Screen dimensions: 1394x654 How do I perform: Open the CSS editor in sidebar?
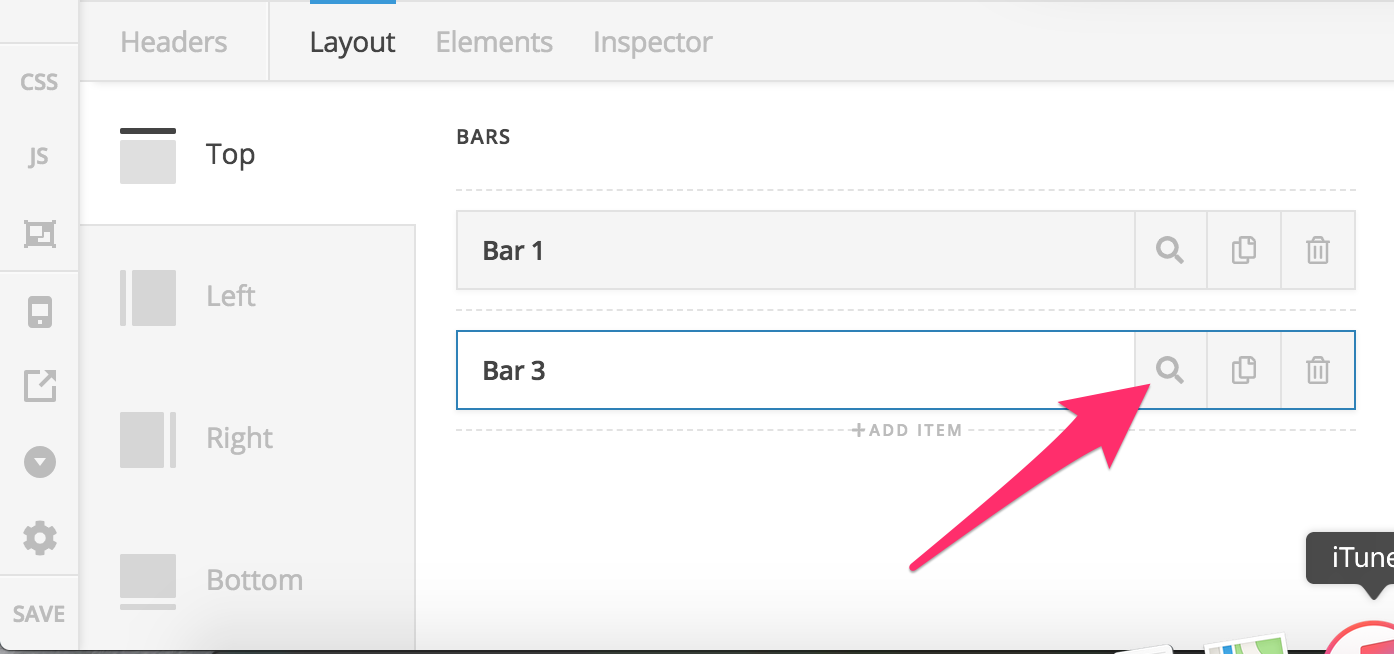point(39,82)
